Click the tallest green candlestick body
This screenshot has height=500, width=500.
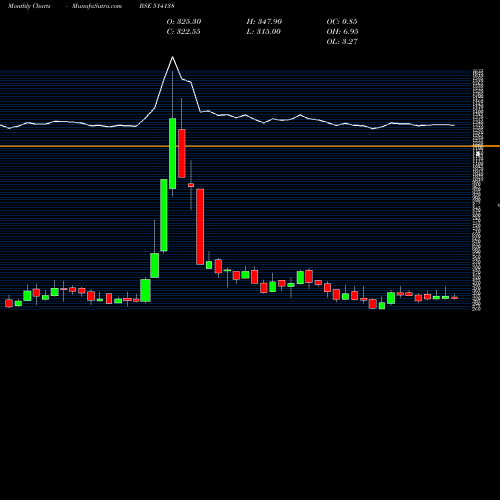pos(164,215)
